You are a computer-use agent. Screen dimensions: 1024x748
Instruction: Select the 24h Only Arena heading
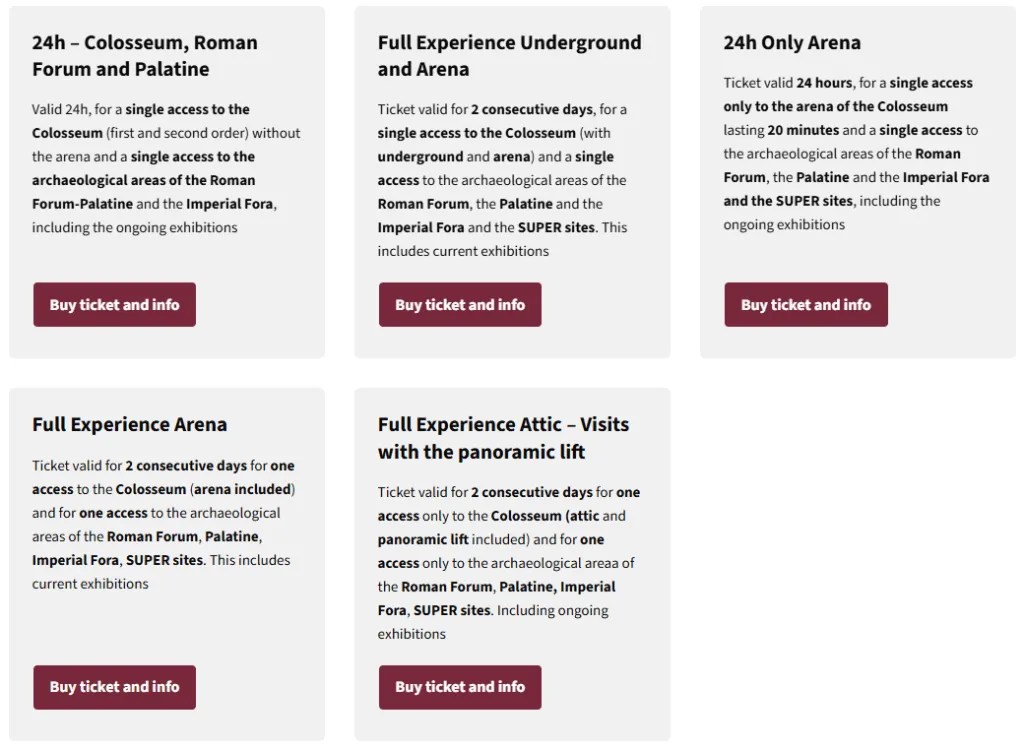pos(792,42)
